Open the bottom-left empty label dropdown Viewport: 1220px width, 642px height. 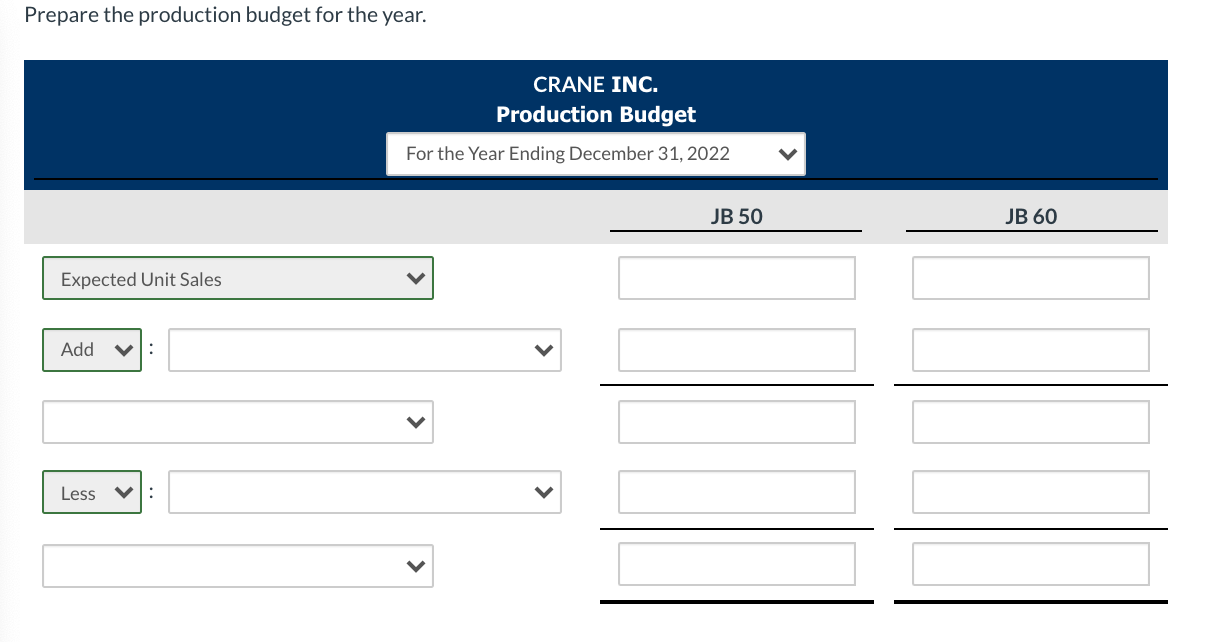tap(237, 566)
